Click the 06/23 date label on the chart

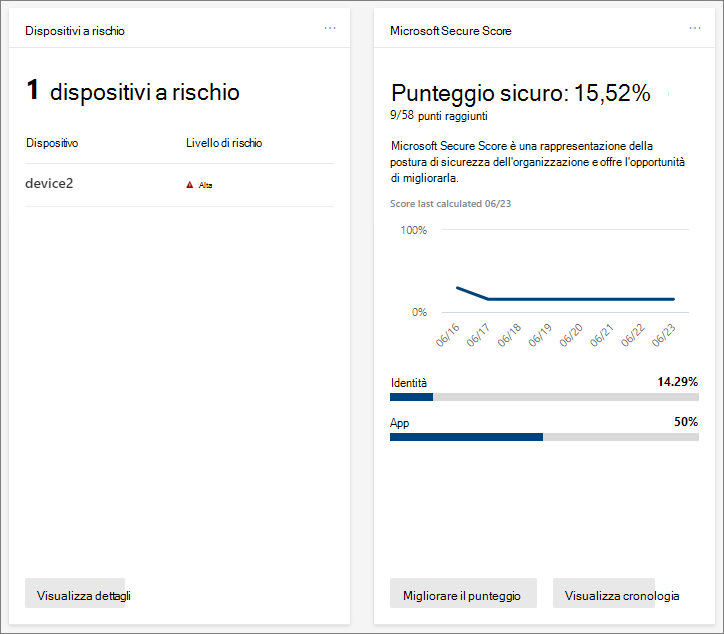[664, 335]
